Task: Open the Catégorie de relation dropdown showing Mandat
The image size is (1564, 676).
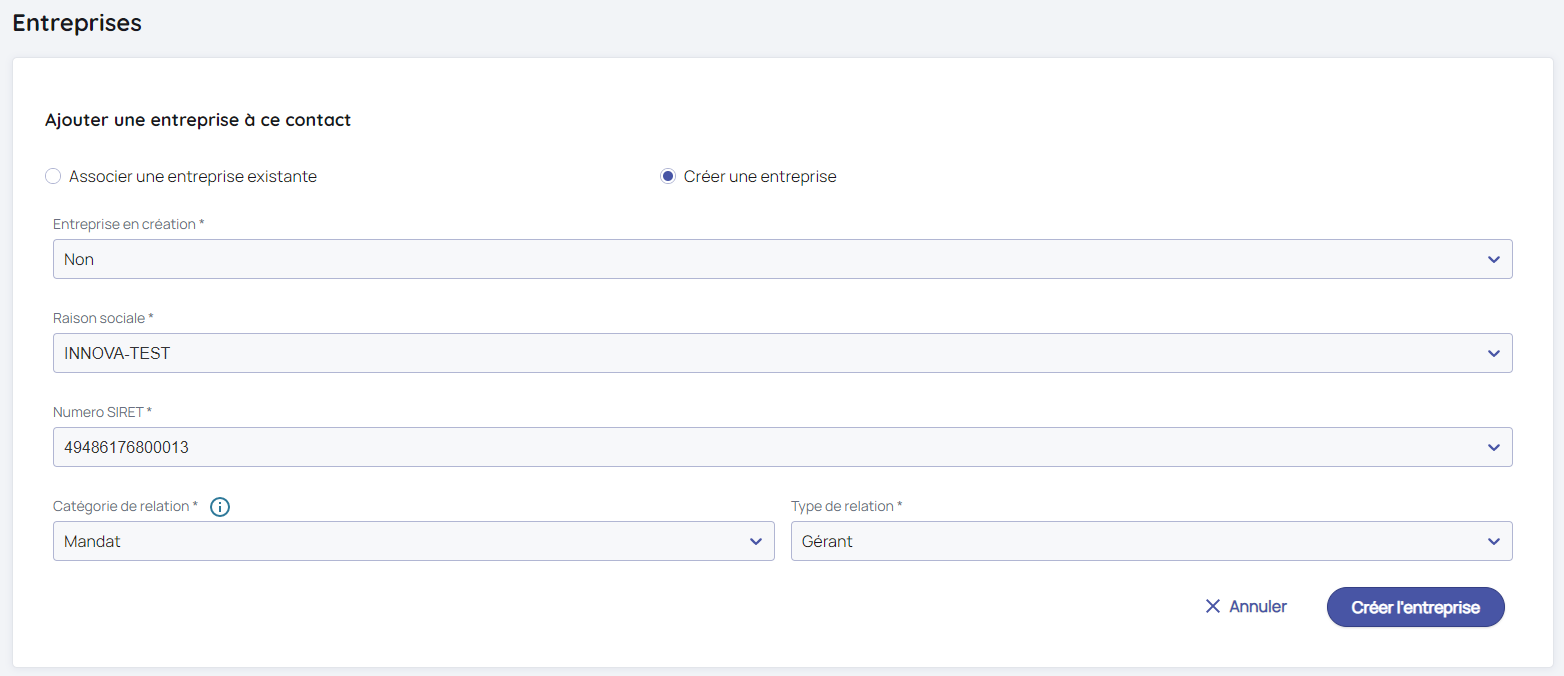Action: [x=400, y=542]
